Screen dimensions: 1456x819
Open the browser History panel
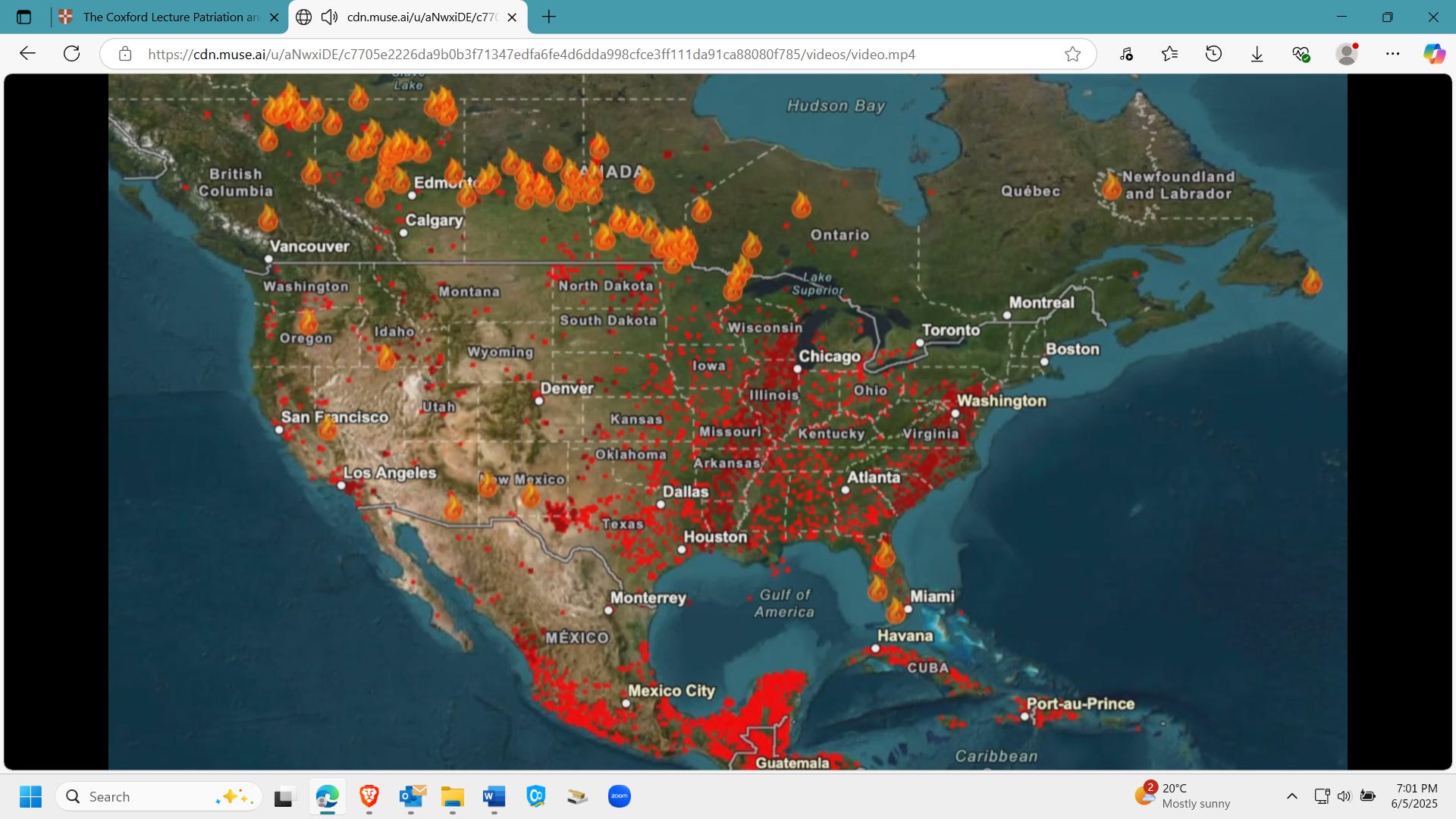click(1213, 54)
